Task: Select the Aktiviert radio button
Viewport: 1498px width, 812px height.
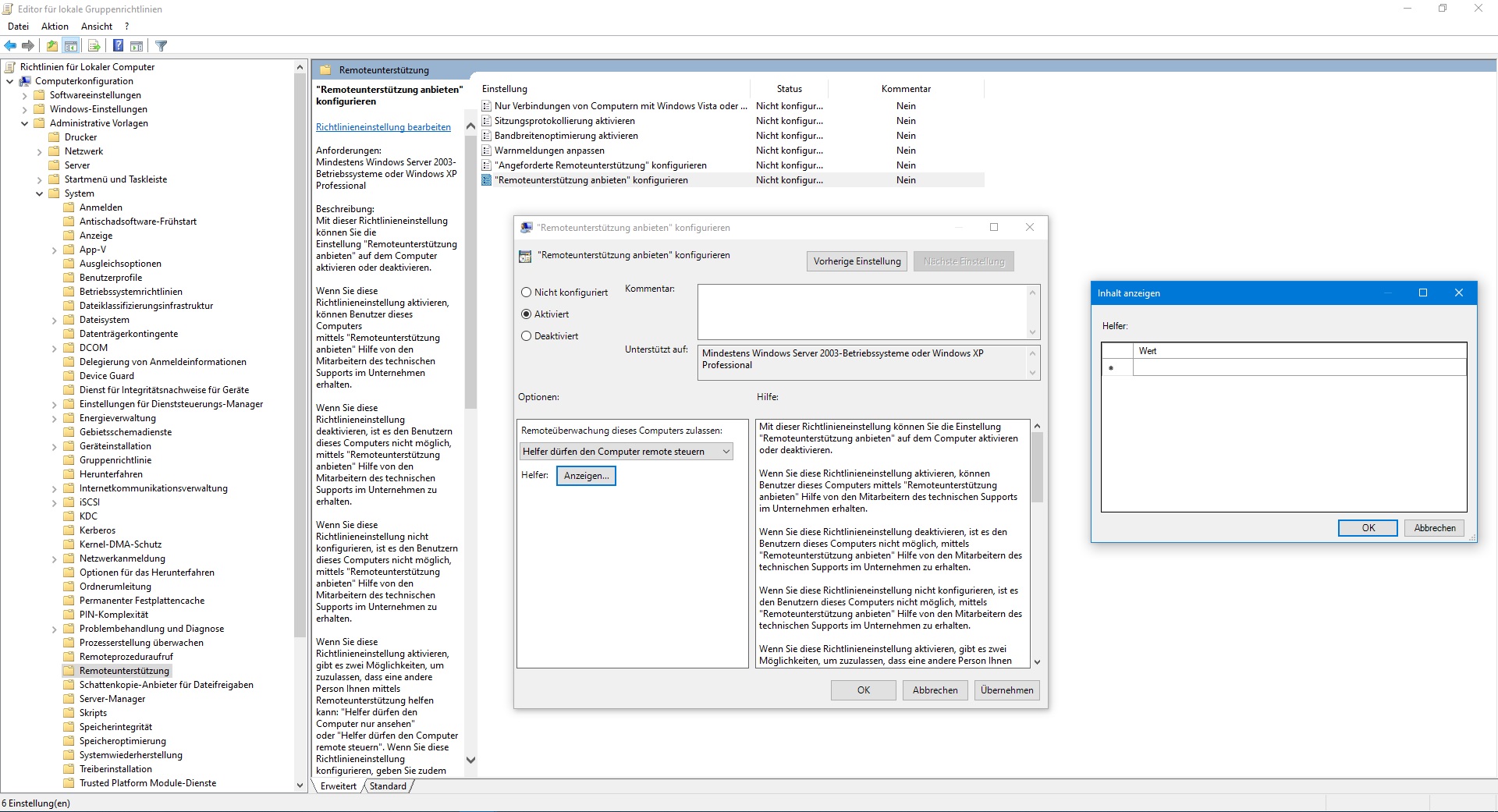Action: point(526,314)
